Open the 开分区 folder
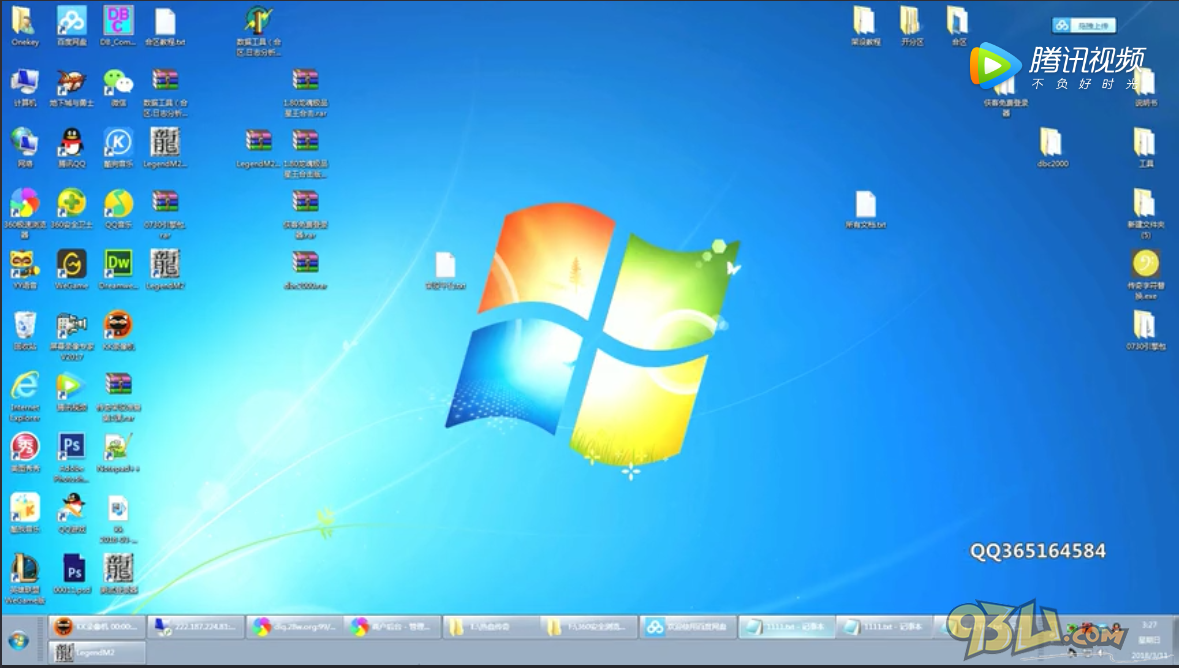This screenshot has width=1179, height=668. pos(911,26)
